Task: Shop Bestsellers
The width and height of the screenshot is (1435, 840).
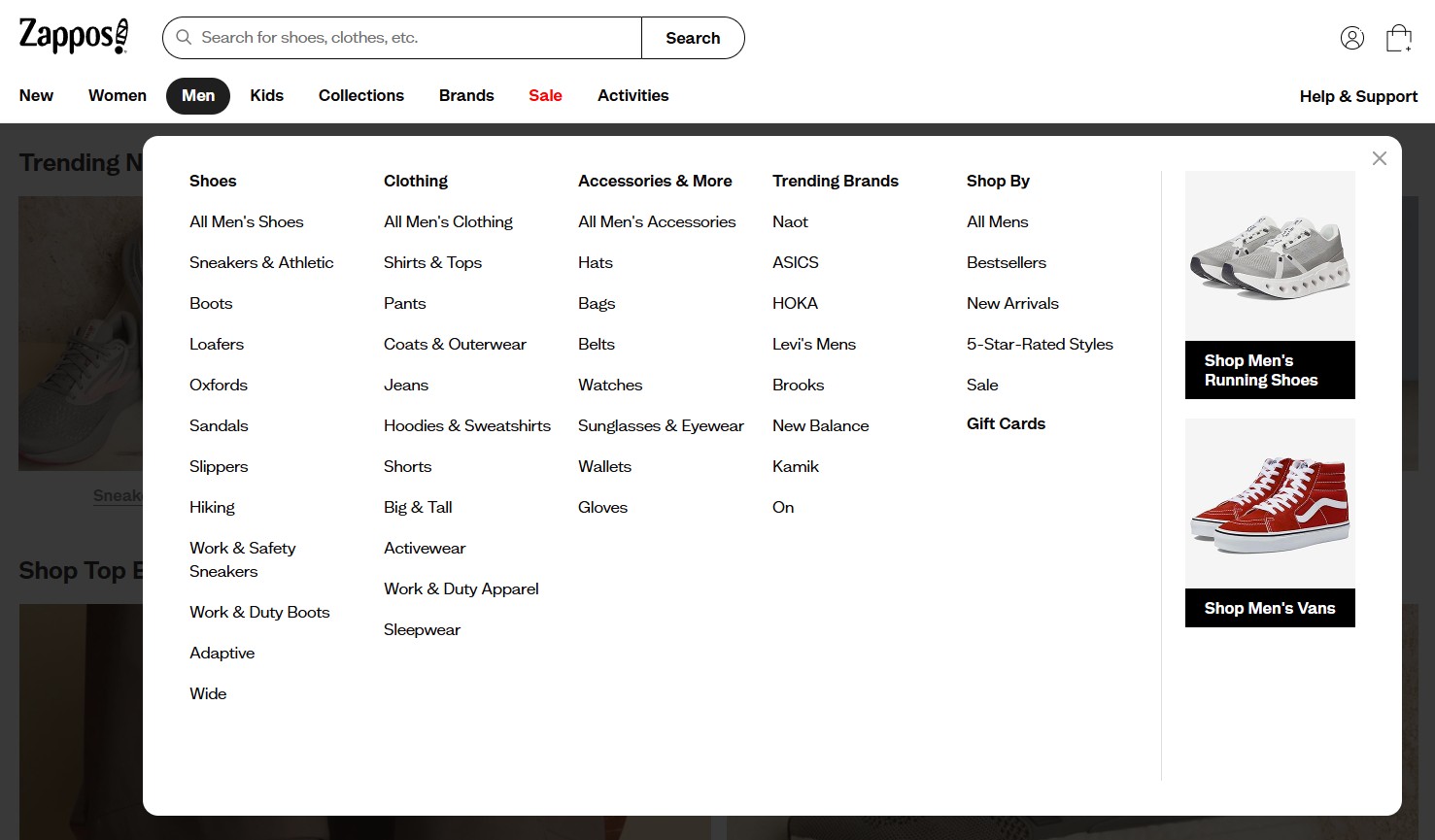Action: point(1007,262)
